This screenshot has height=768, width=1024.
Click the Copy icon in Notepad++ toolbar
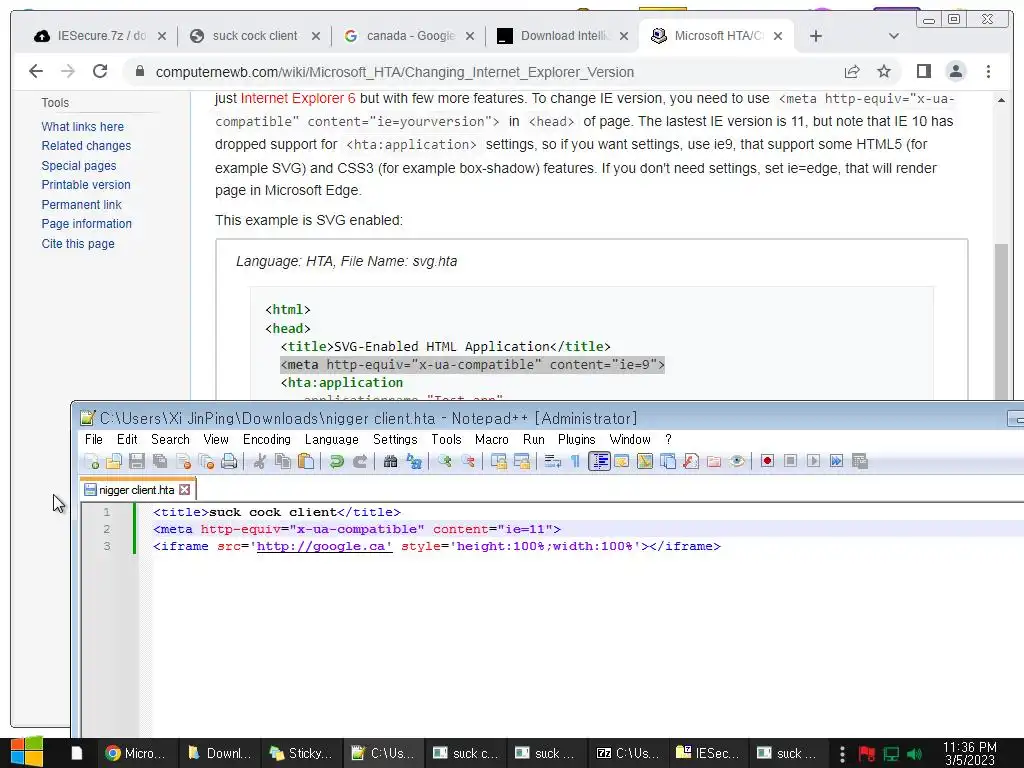pyautogui.click(x=282, y=462)
